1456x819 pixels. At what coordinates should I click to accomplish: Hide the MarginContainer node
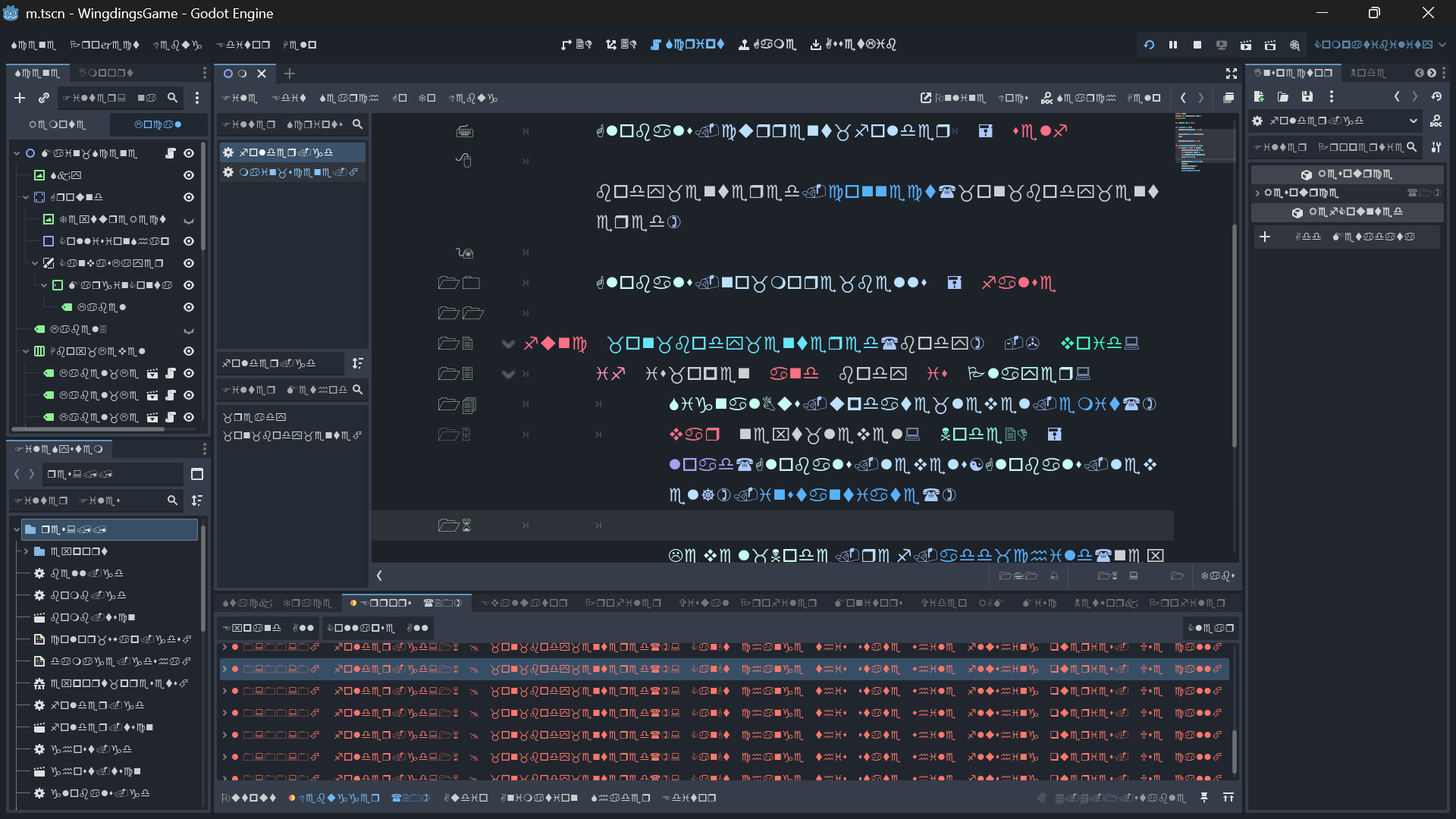pos(189,285)
